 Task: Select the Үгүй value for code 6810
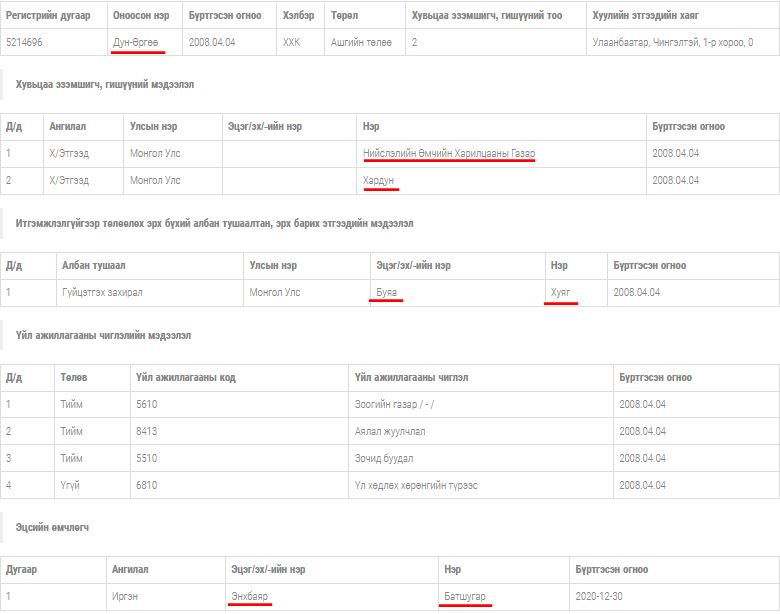point(71,484)
